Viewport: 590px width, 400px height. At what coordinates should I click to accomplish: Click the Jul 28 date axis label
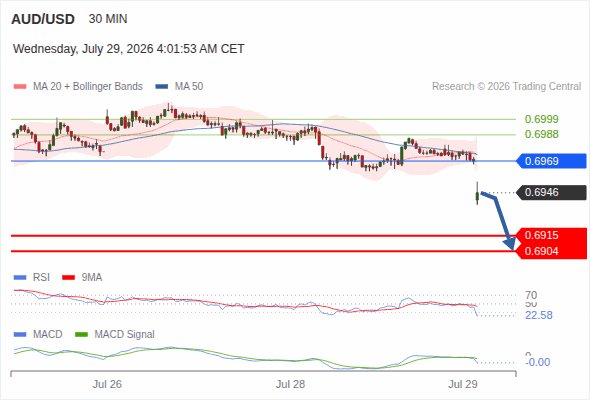pos(290,384)
